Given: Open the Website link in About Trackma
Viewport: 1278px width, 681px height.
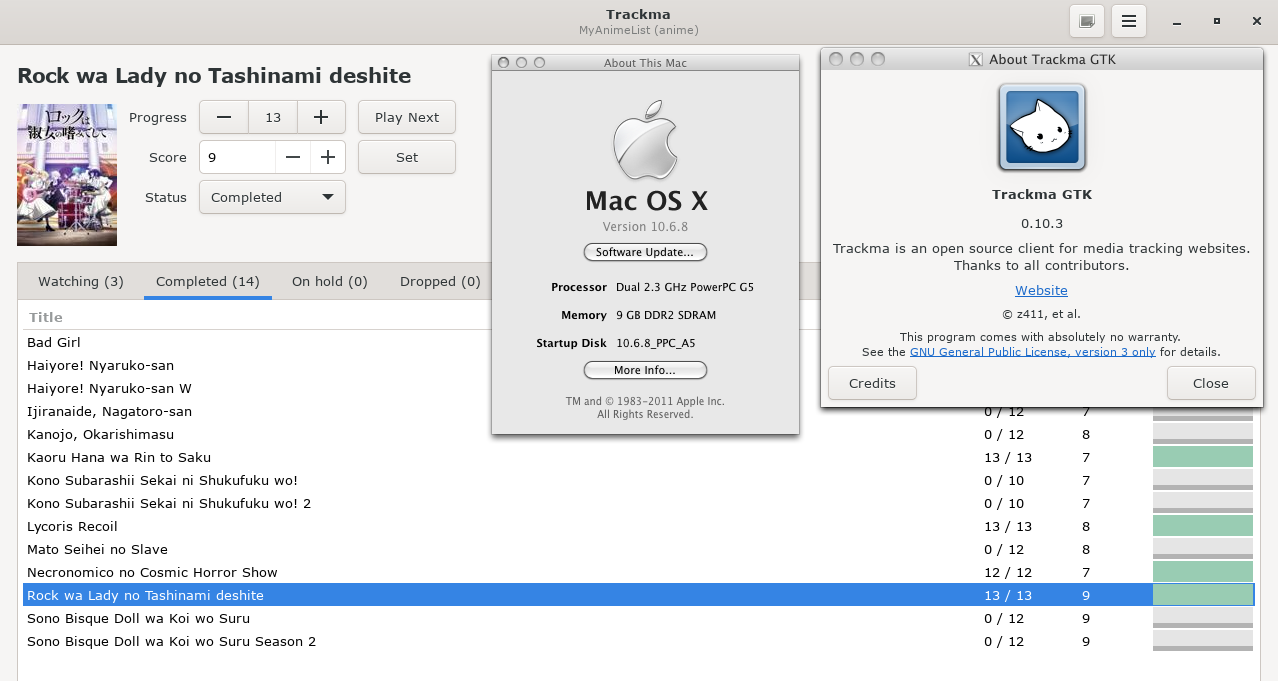Looking at the screenshot, I should coord(1041,291).
